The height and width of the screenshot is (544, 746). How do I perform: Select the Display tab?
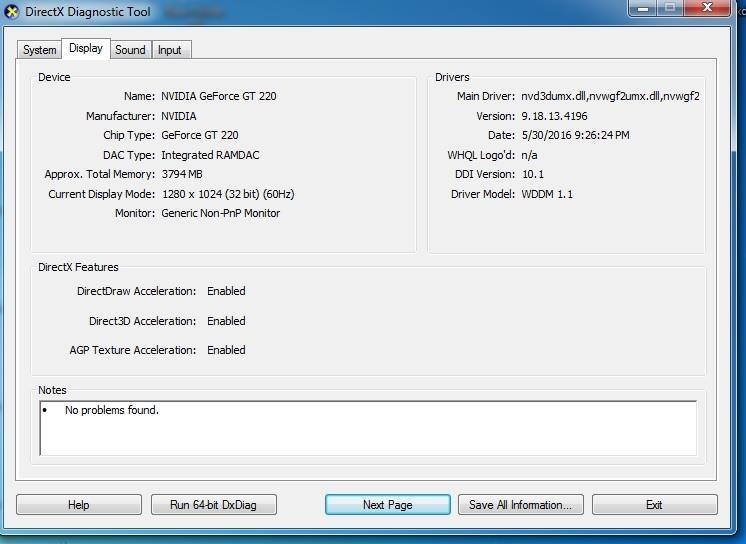(x=86, y=49)
